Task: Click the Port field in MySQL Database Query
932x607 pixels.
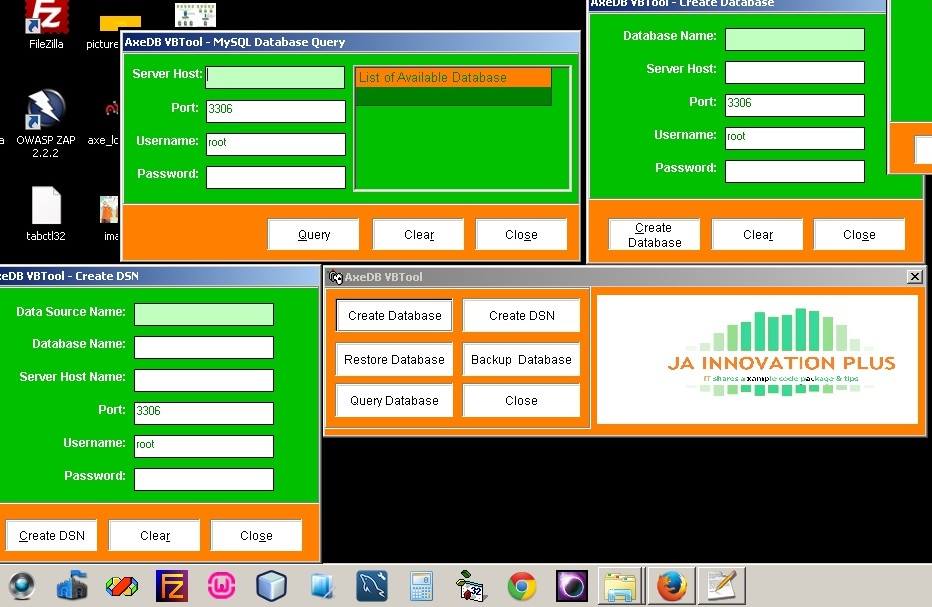Action: tap(275, 111)
